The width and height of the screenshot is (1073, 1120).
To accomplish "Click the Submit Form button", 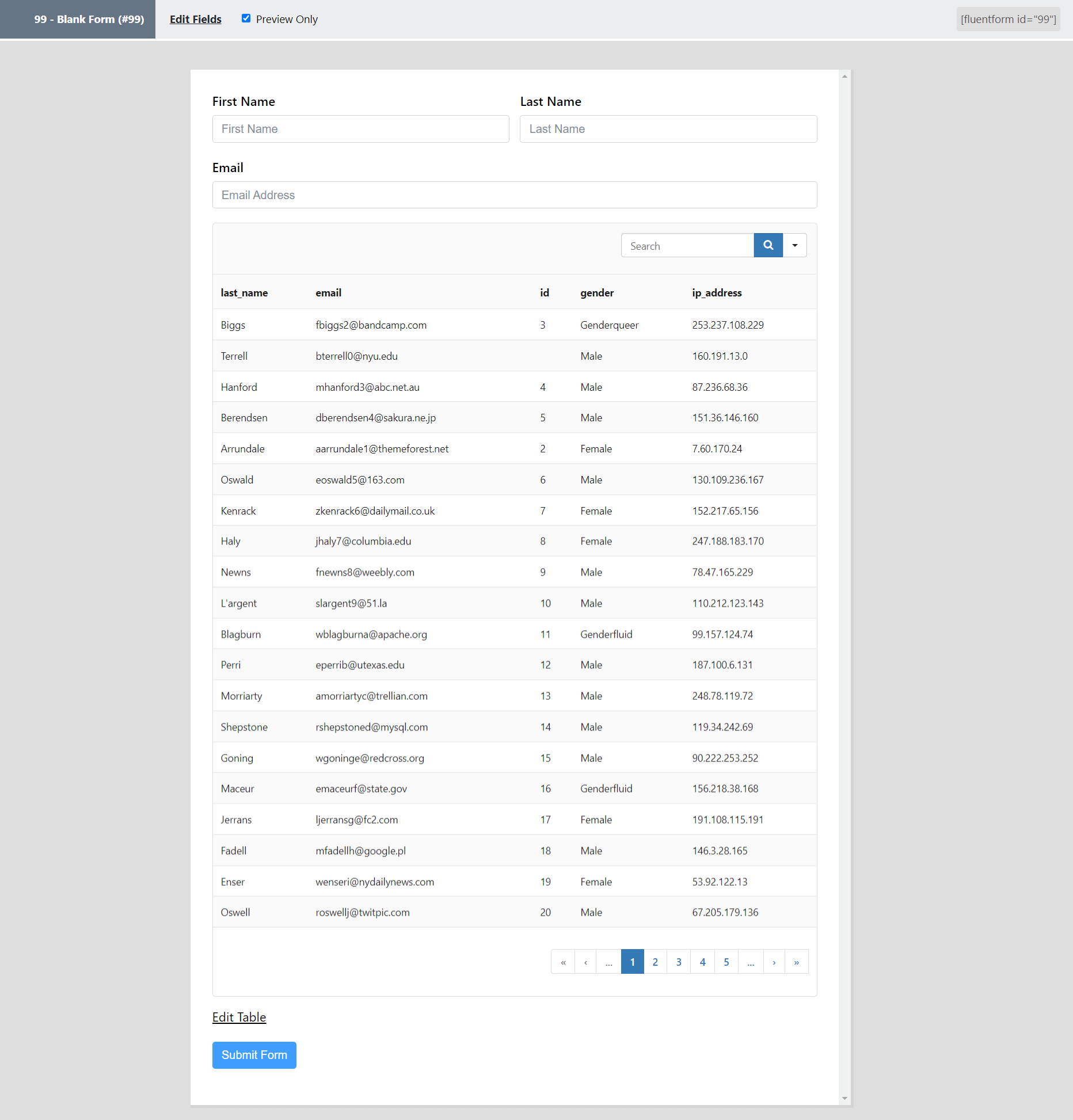I will [x=254, y=1054].
